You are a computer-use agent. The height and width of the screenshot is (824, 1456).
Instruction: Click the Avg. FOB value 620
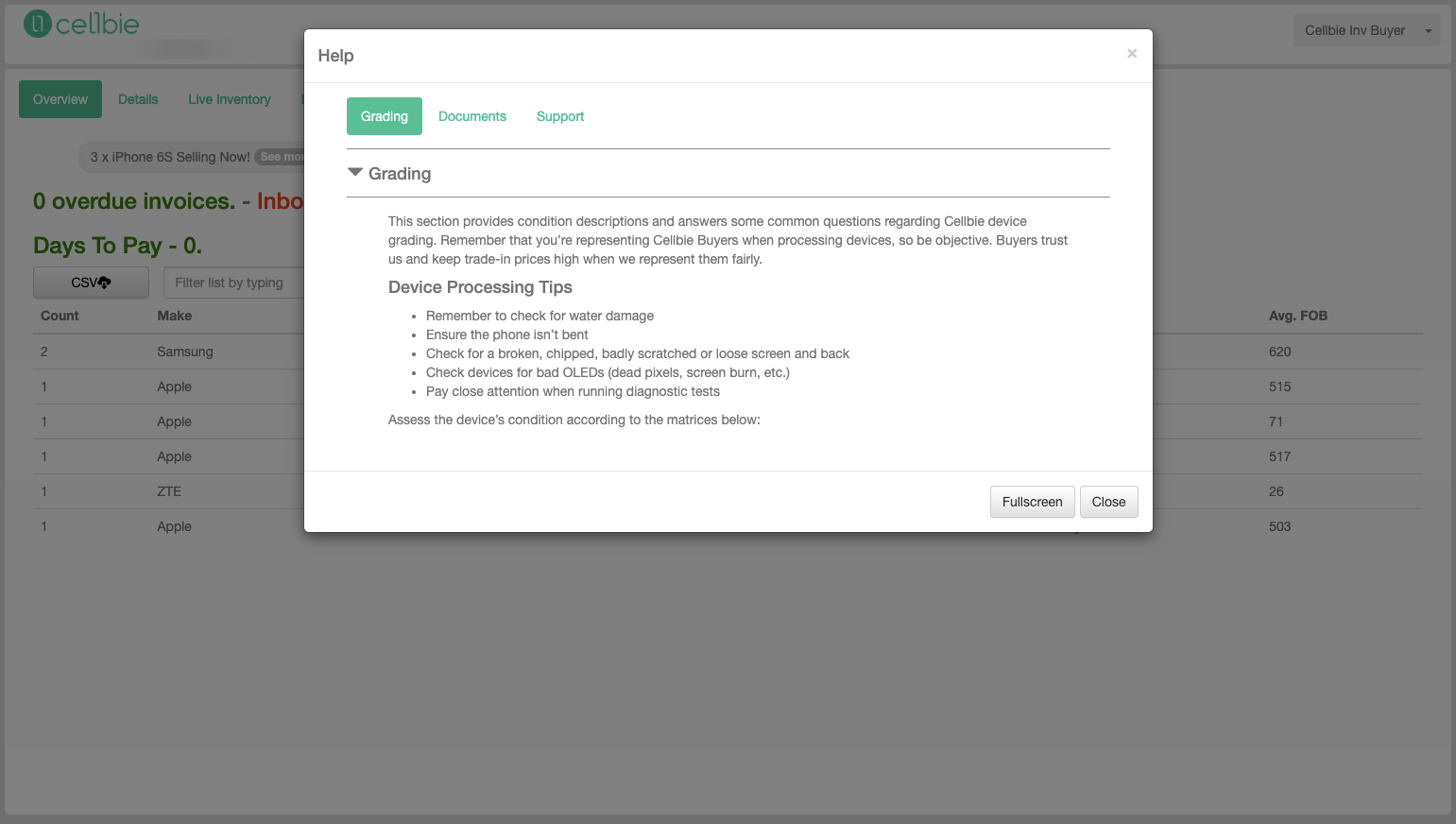click(x=1280, y=352)
